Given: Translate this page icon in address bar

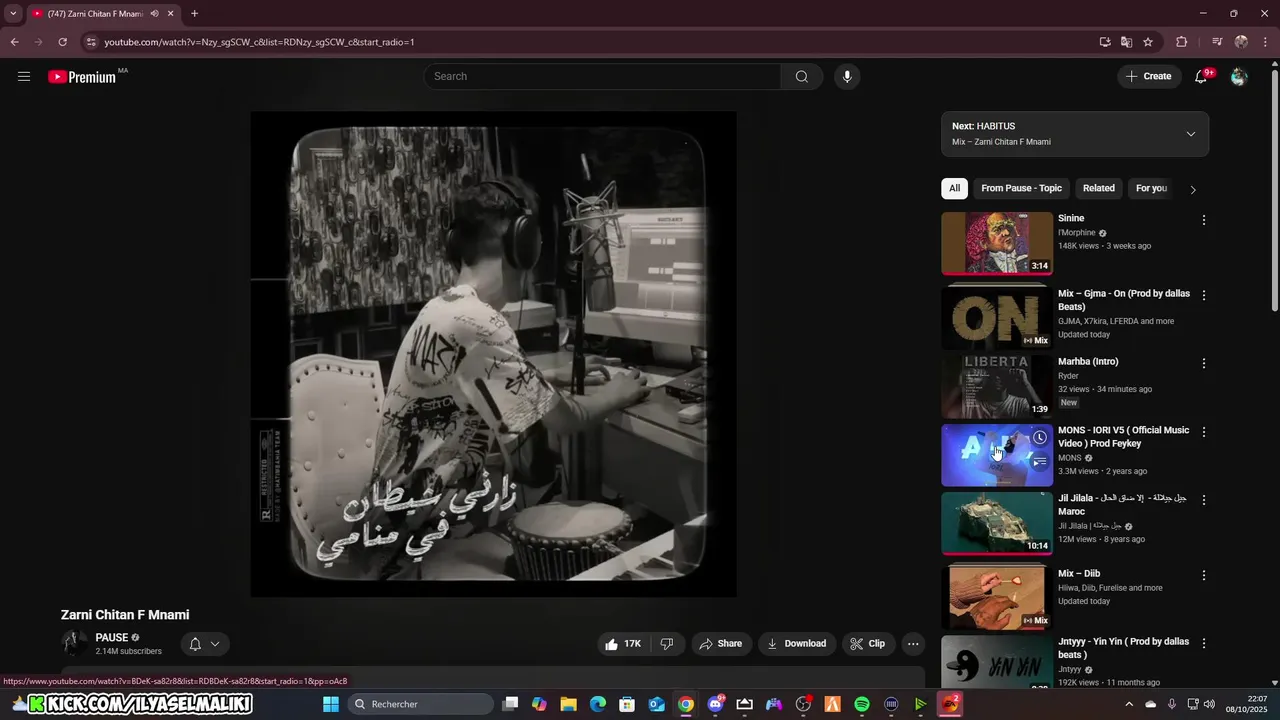Looking at the screenshot, I should click(x=1127, y=42).
